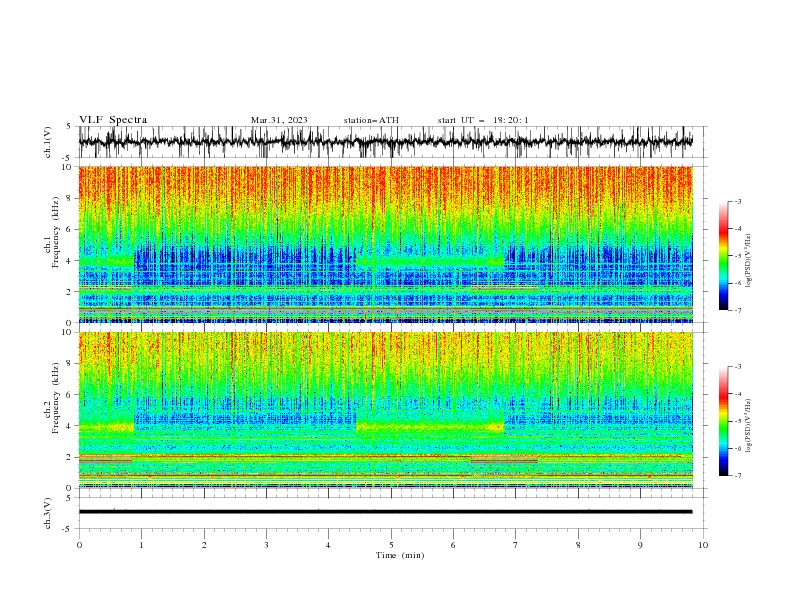Click the log(PSD) label beside ch.2 colorbar
This screenshot has height=612, width=792.
point(748,426)
